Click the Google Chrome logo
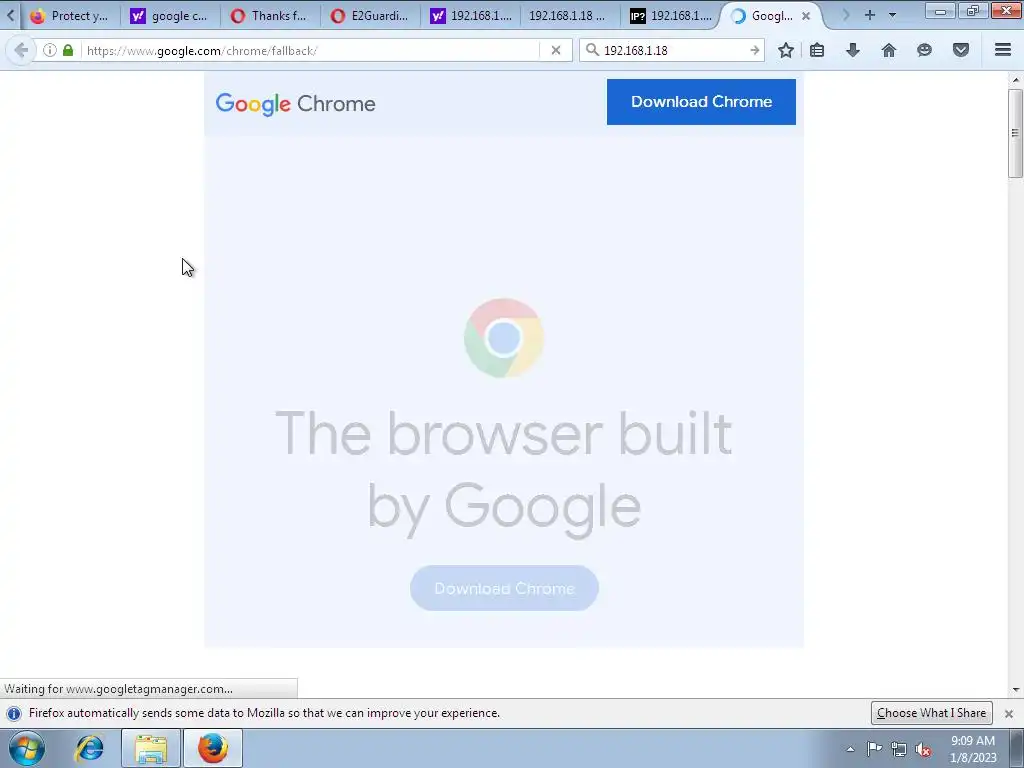 [296, 104]
